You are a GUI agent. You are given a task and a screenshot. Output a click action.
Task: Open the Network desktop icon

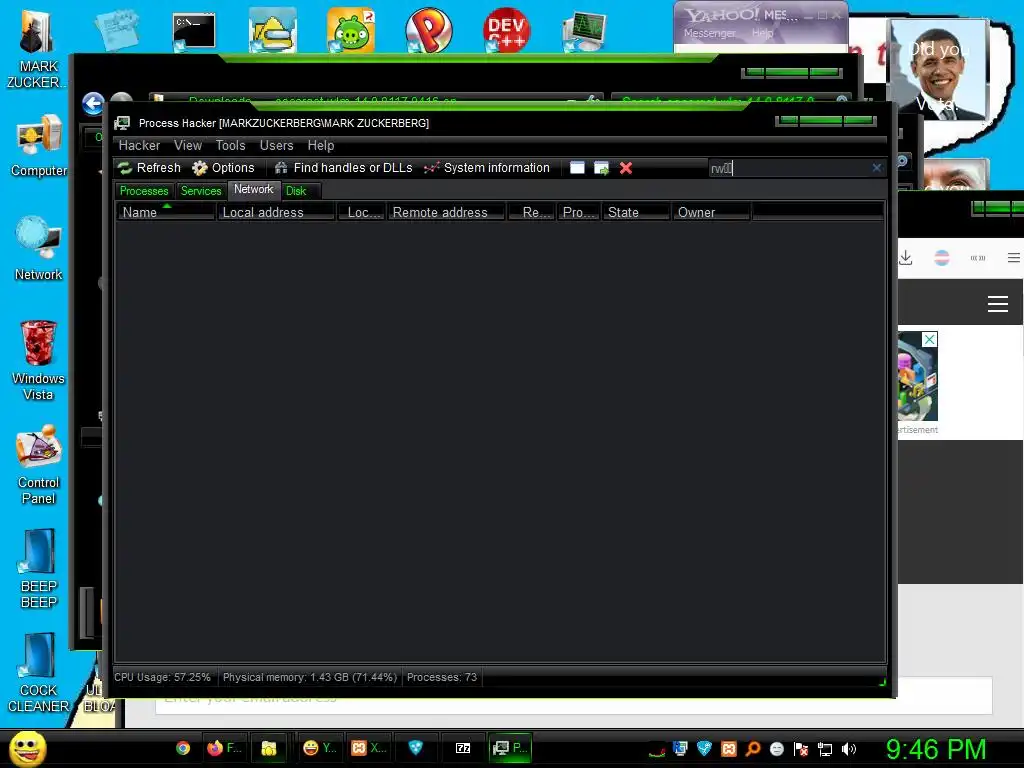pos(39,248)
